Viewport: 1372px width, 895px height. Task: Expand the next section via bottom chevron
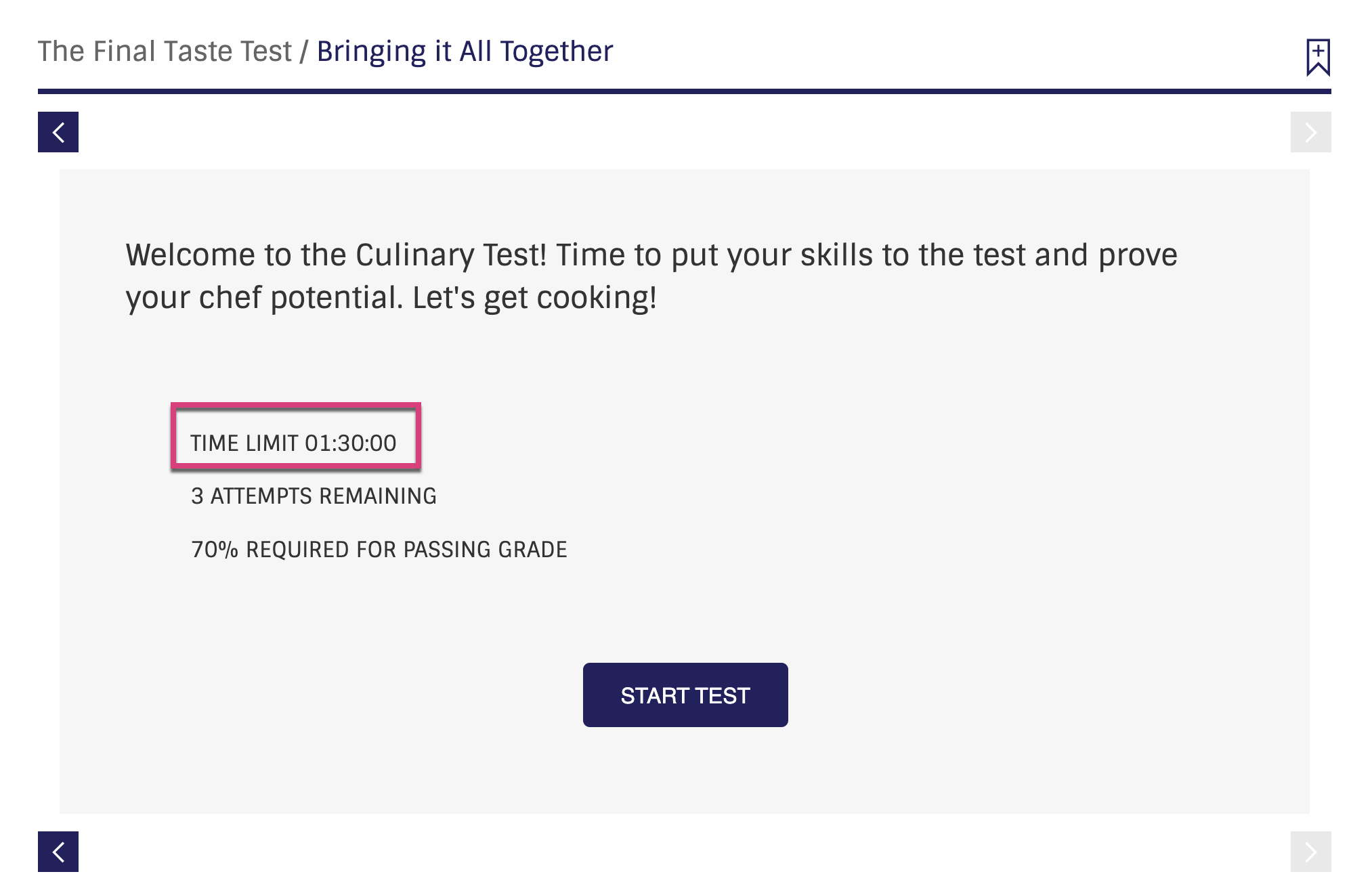(1310, 852)
